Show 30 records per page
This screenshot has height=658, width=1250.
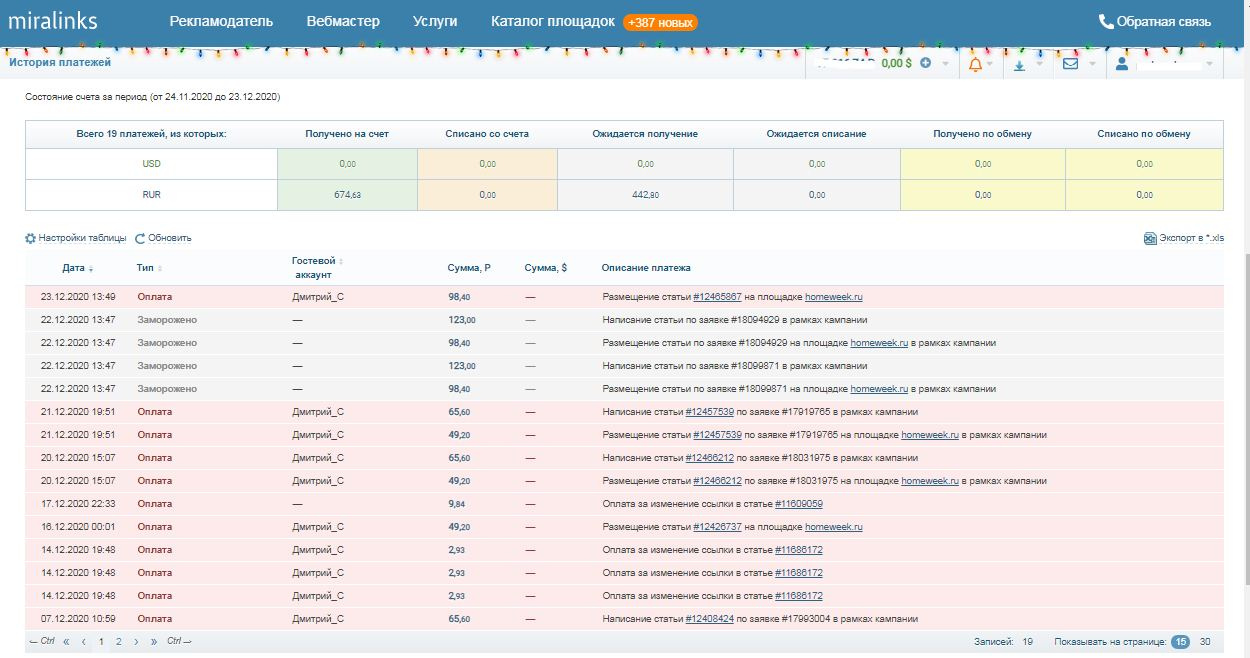(1205, 642)
